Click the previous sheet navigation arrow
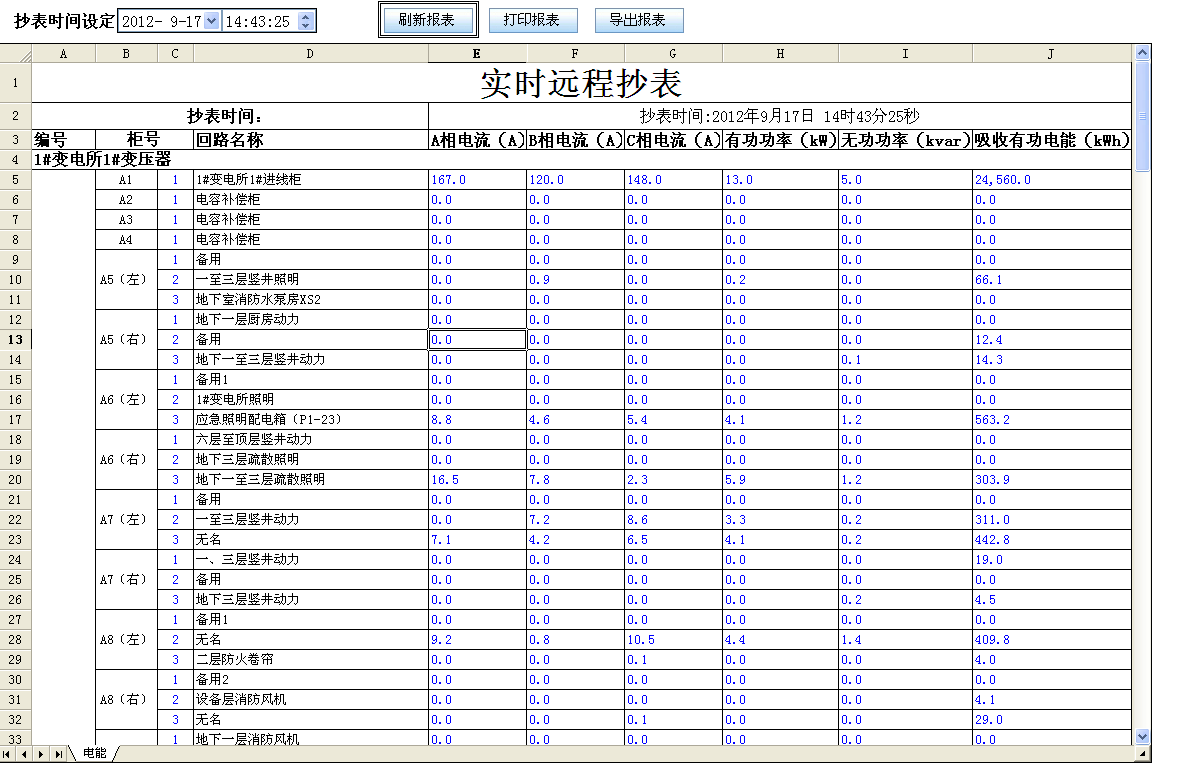Viewport: 1191px width, 772px height. [24, 753]
